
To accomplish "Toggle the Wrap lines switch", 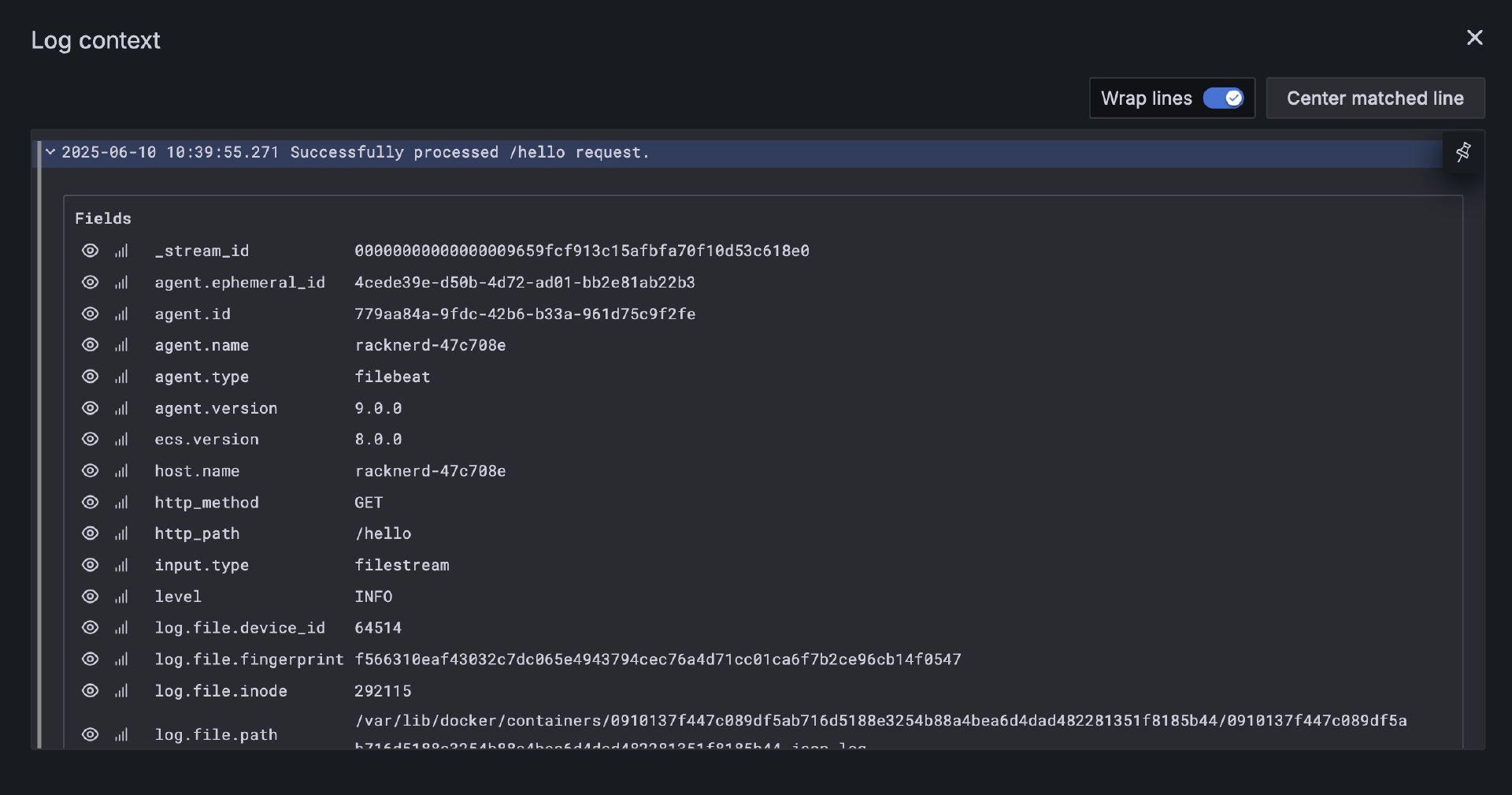I will click(1223, 98).
